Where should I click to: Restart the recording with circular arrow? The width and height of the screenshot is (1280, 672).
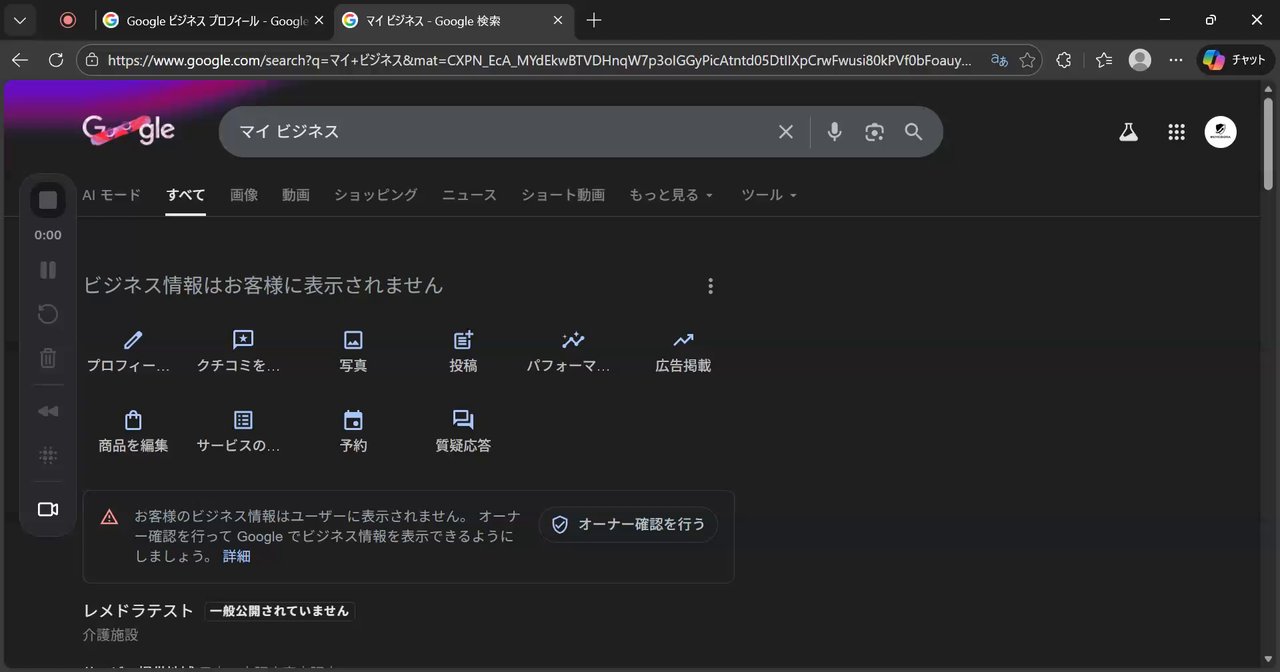48,314
